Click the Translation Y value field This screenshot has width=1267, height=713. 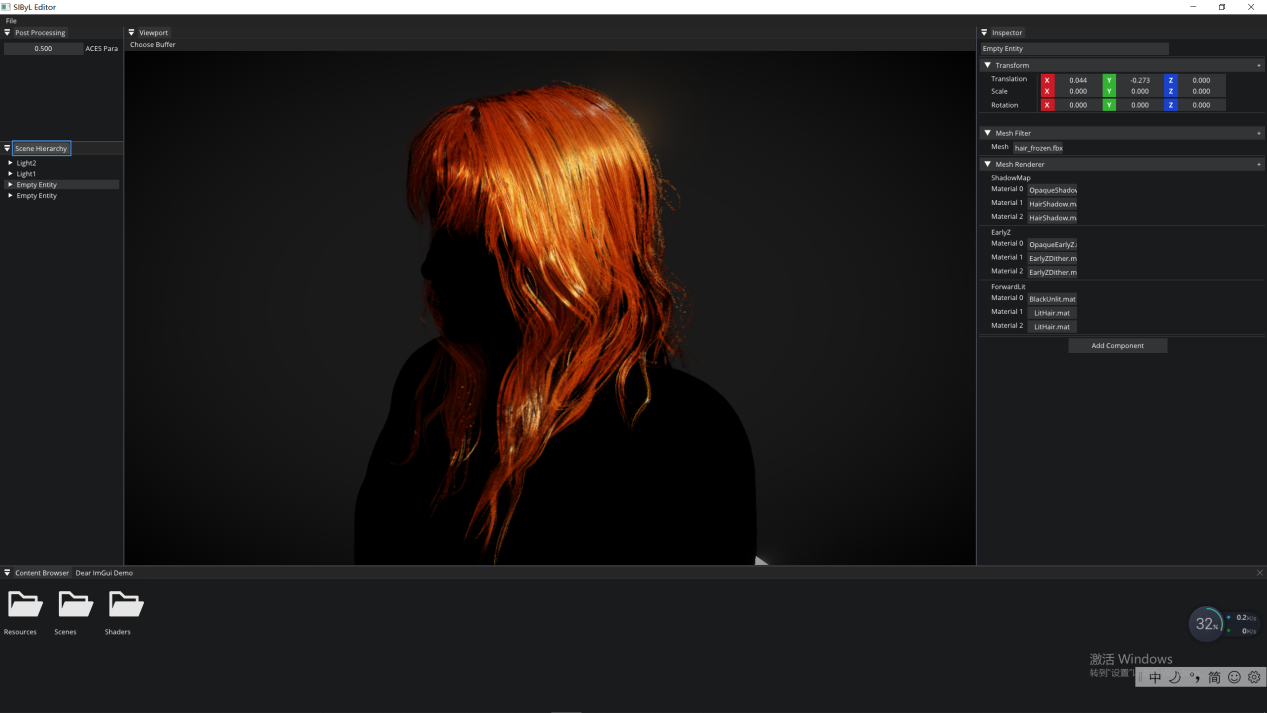coord(1139,80)
